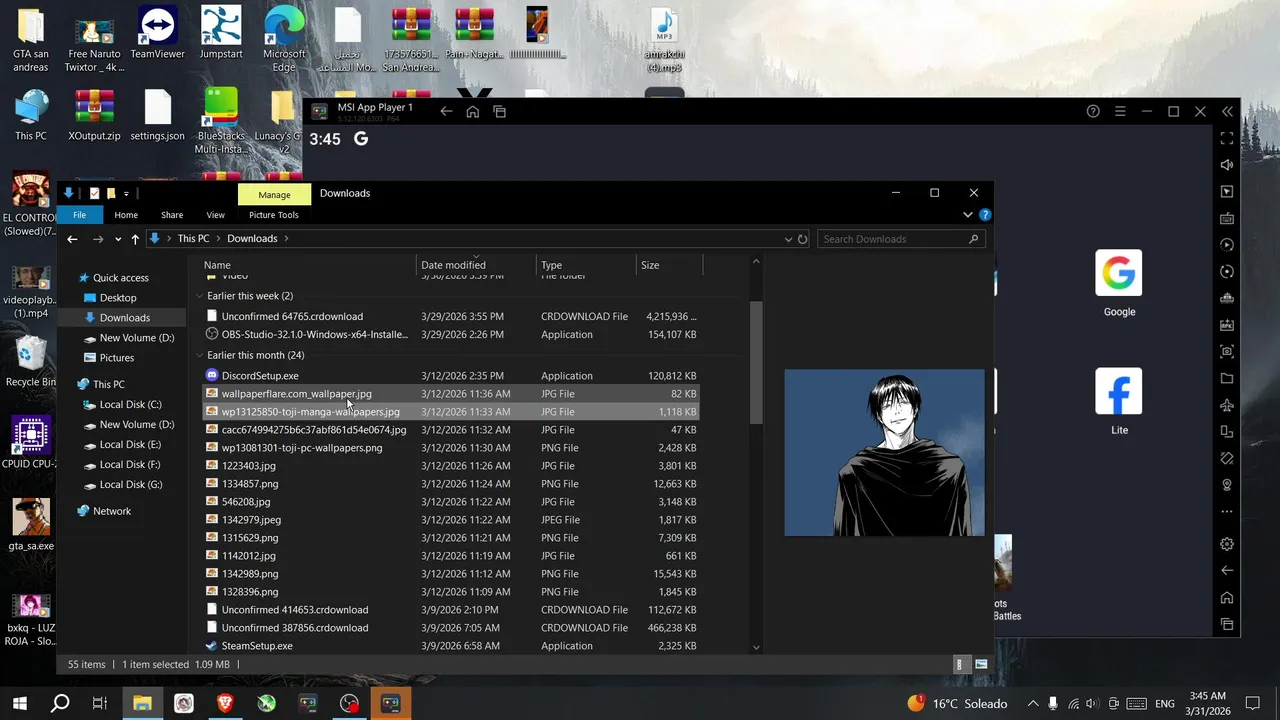This screenshot has height=720, width=1280.
Task: Click the Toji preview image thumbnail
Action: click(884, 452)
